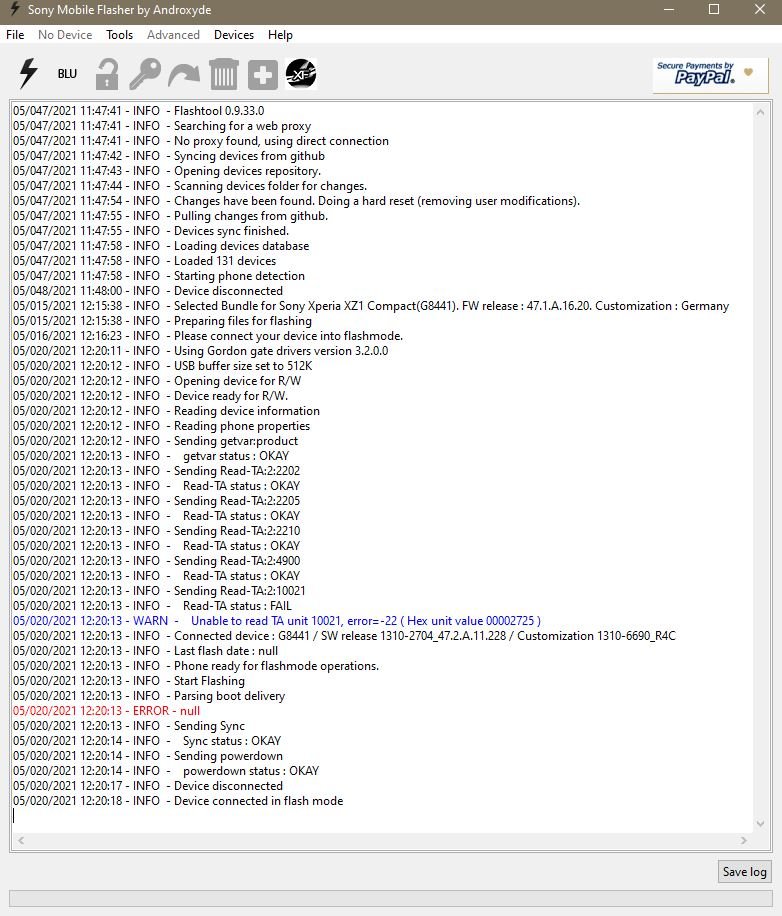782x916 pixels.
Task: Click the progress bar at window bottom
Action: (x=391, y=898)
